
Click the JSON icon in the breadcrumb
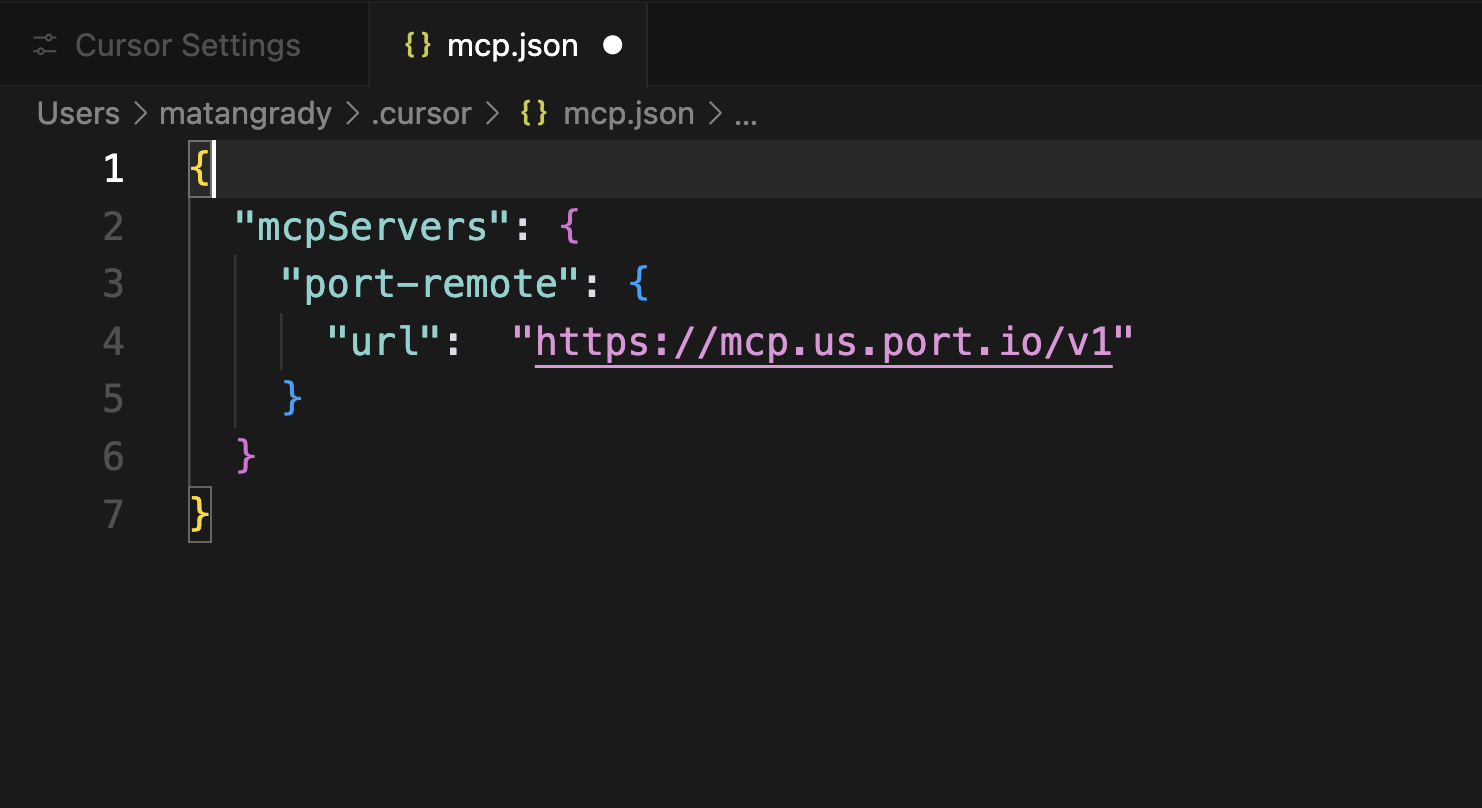click(x=534, y=113)
